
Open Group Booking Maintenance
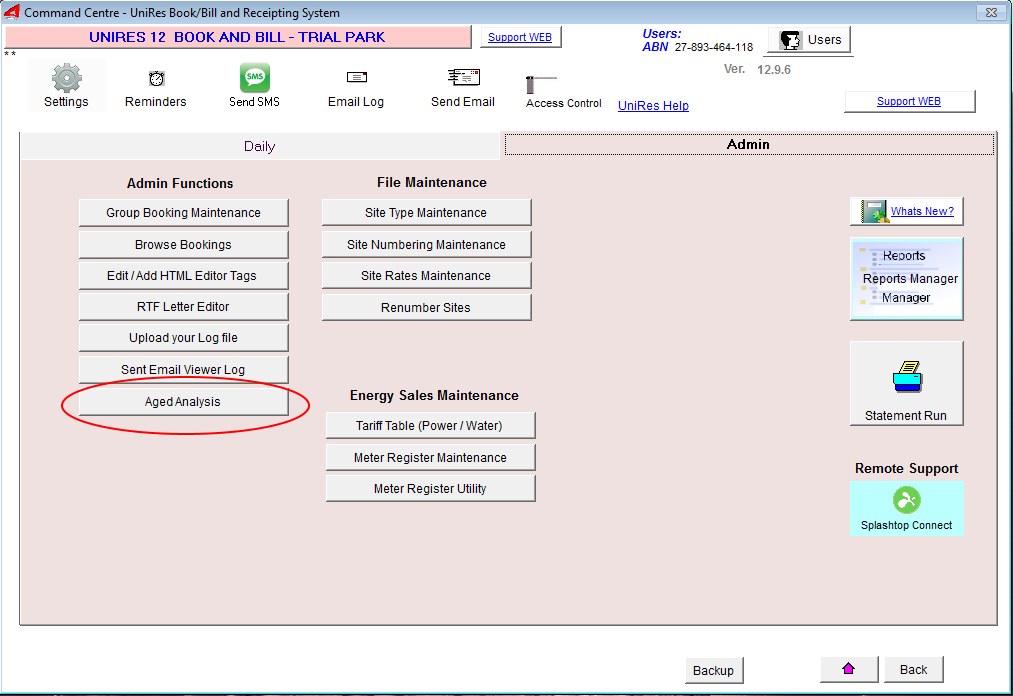(x=183, y=213)
